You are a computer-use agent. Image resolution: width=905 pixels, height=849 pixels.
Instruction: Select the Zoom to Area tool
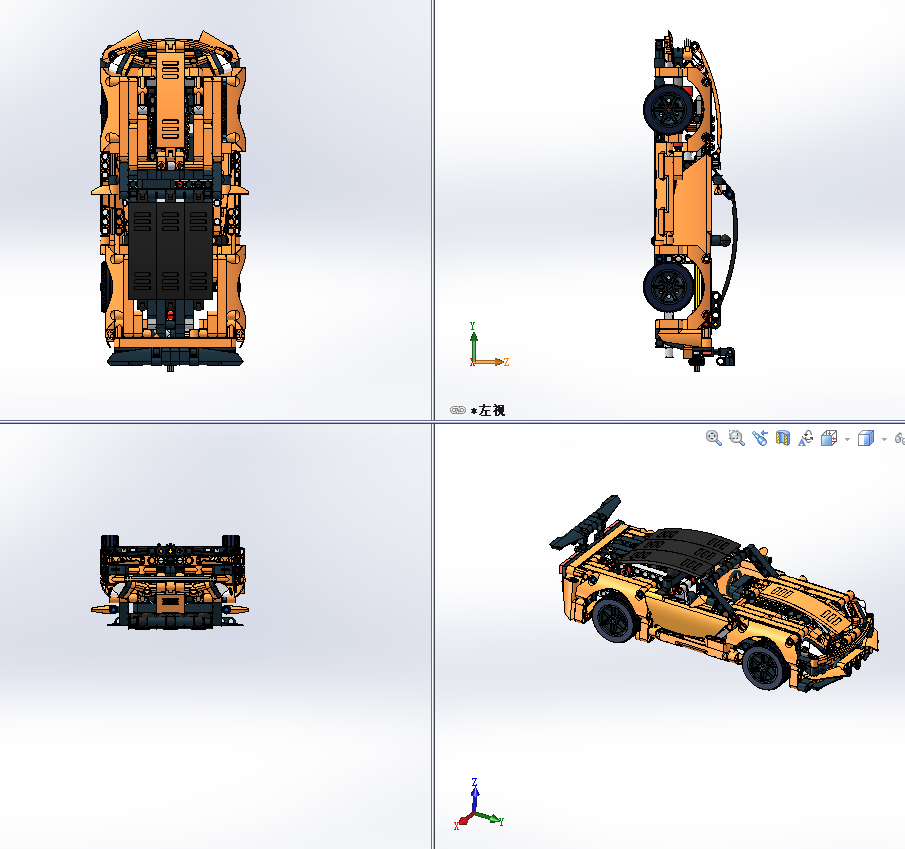tap(736, 438)
